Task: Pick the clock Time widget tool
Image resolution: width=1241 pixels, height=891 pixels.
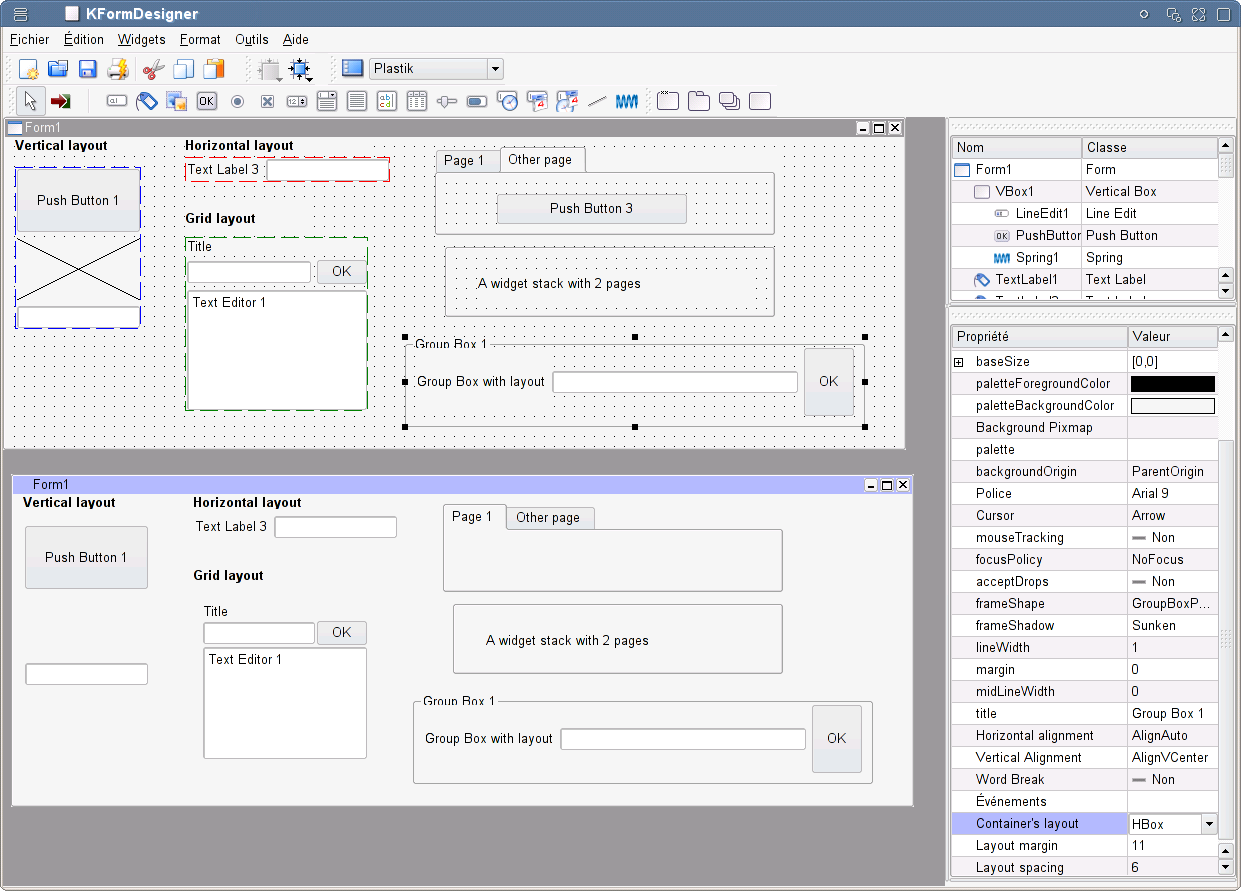Action: pyautogui.click(x=507, y=101)
